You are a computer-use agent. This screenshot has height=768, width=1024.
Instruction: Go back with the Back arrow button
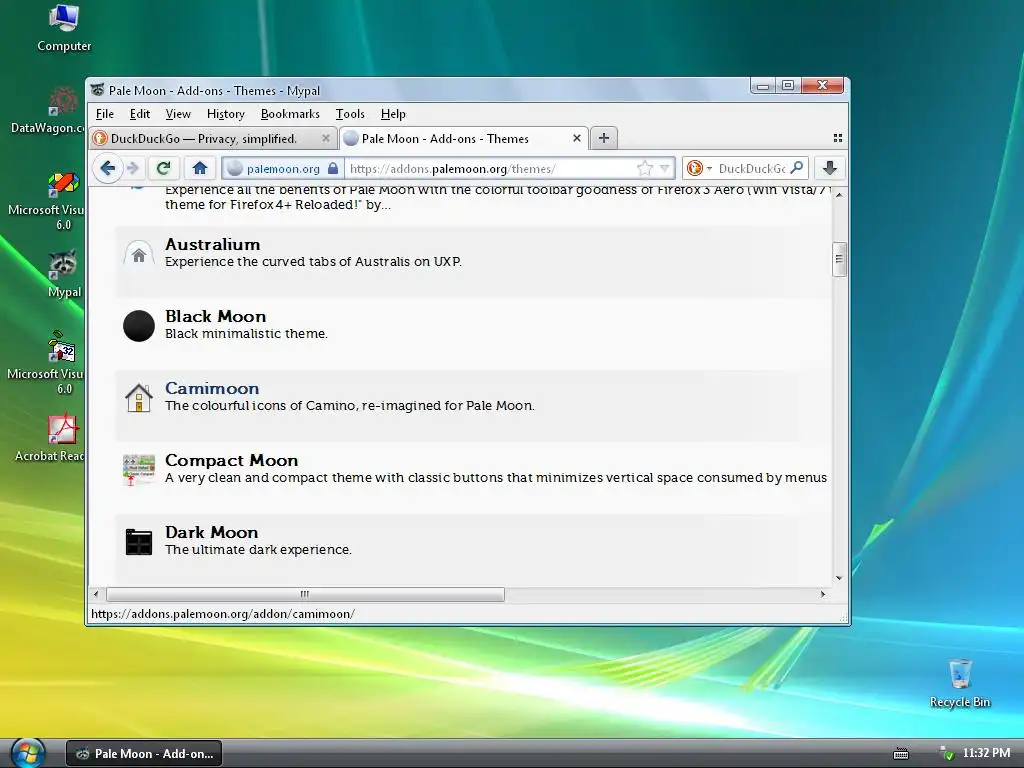pyautogui.click(x=108, y=168)
